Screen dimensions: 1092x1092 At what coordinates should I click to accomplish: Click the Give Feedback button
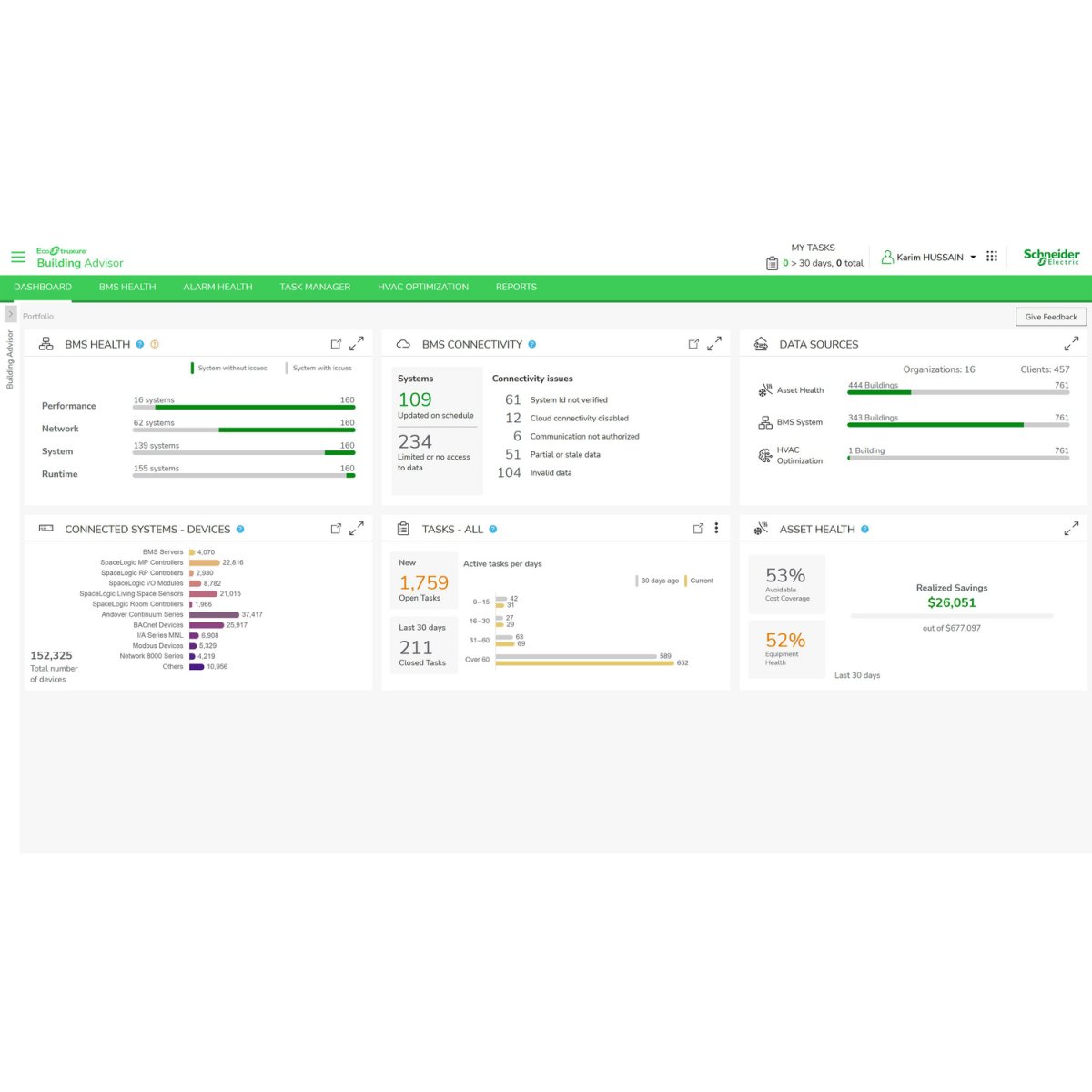(1051, 317)
